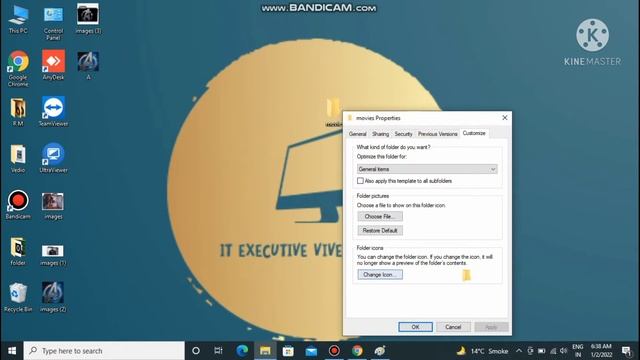This screenshot has width=640, height=360.
Task: Close the movies Properties dialog
Action: tap(505, 118)
